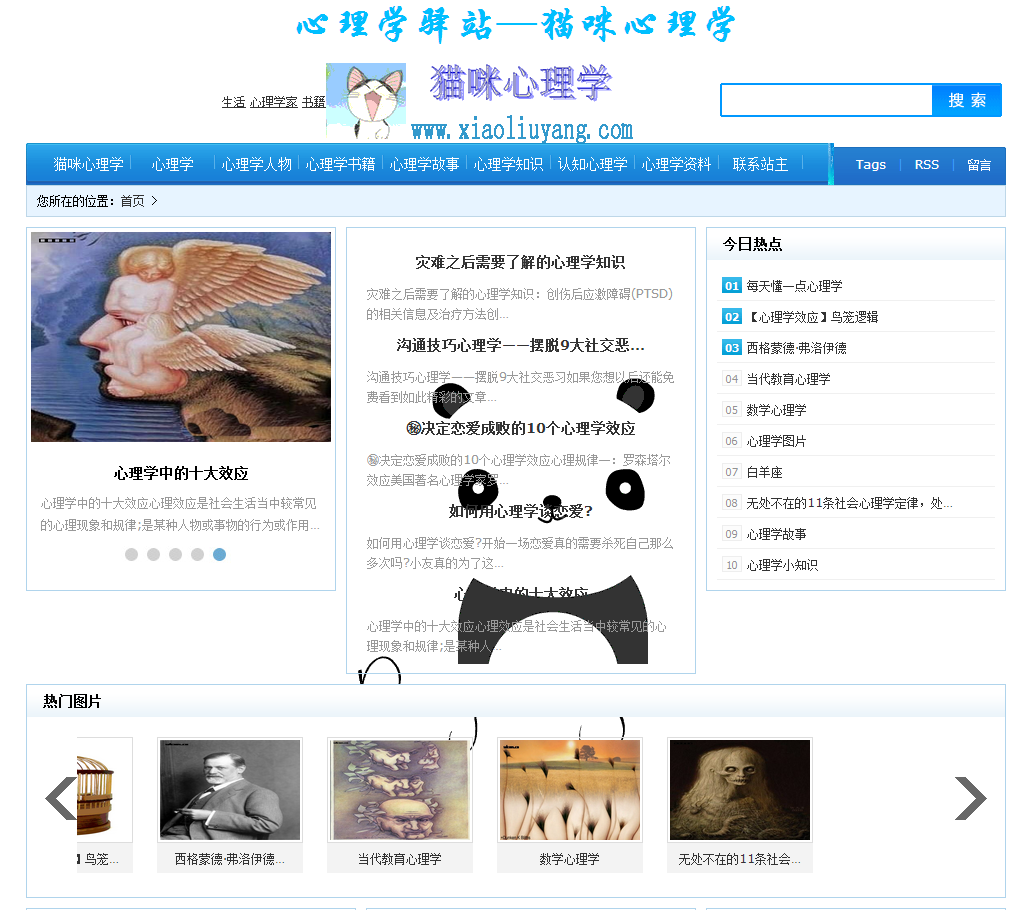The image size is (1034, 910).
Task: Open the birdcage picture thumbnail
Action: [x=104, y=790]
